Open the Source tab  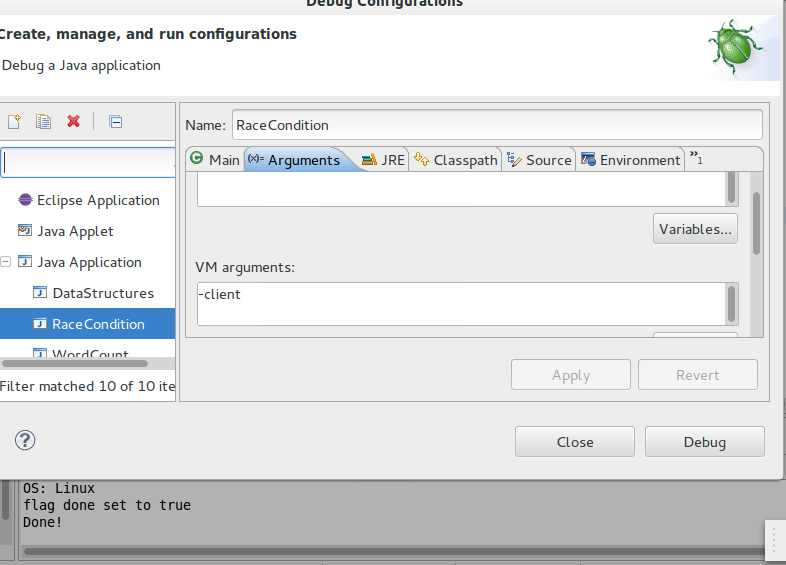click(539, 160)
